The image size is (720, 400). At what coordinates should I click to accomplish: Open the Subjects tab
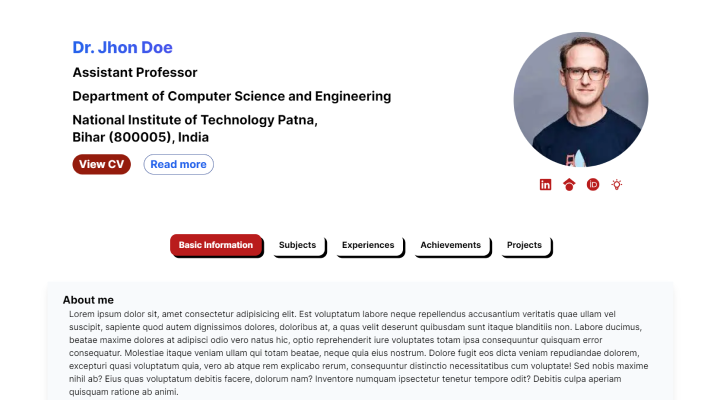297,245
